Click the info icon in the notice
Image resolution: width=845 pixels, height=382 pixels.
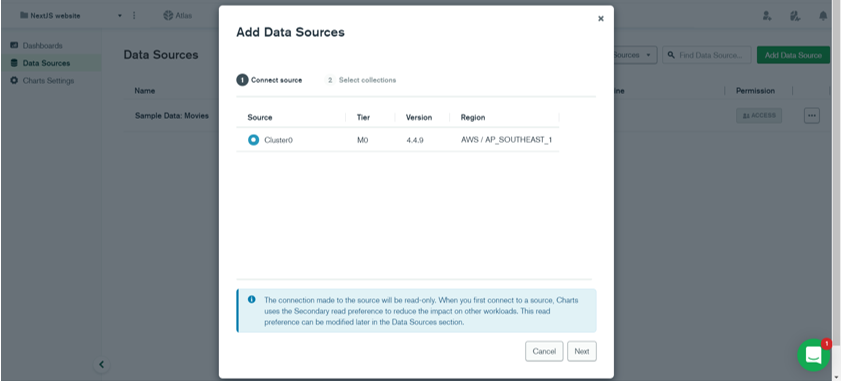click(251, 299)
